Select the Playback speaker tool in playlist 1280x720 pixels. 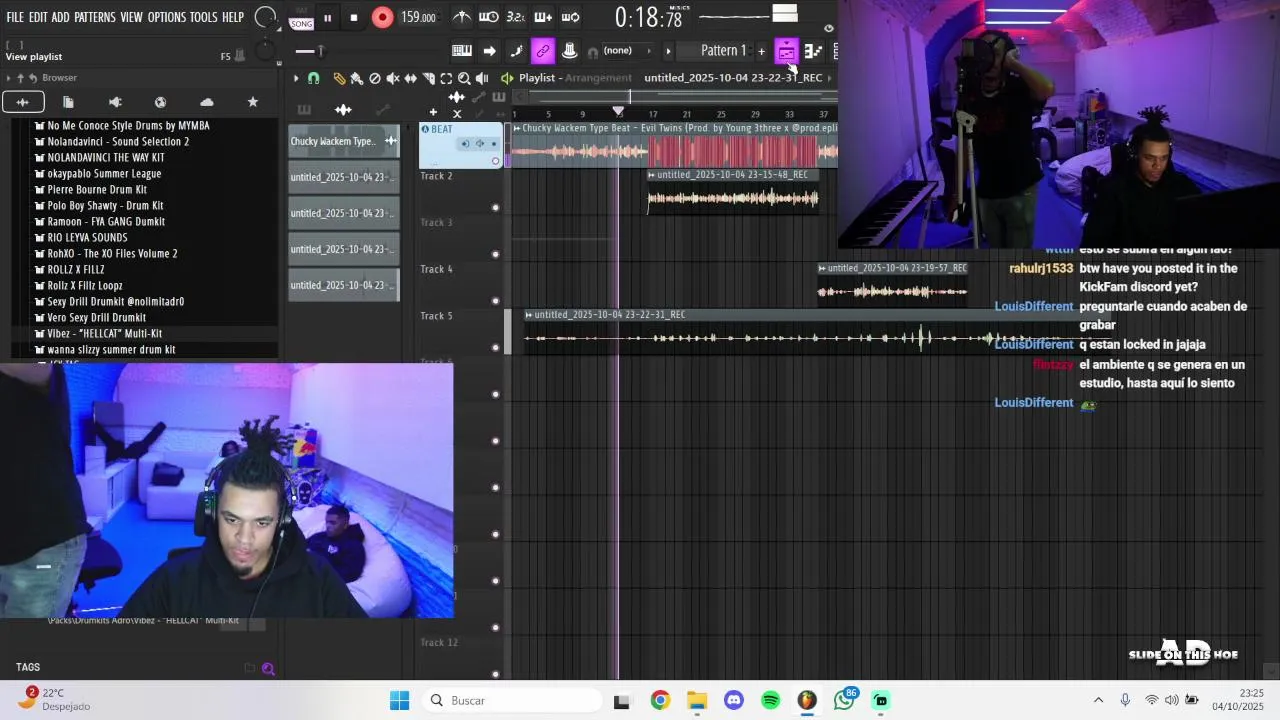pos(482,78)
